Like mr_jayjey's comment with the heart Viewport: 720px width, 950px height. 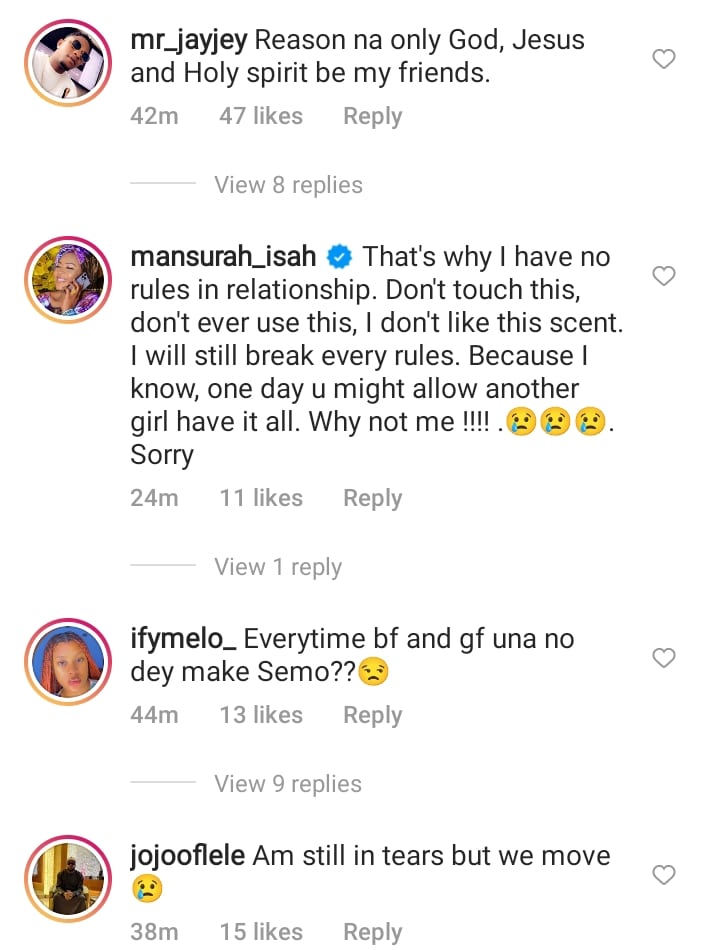coord(664,59)
